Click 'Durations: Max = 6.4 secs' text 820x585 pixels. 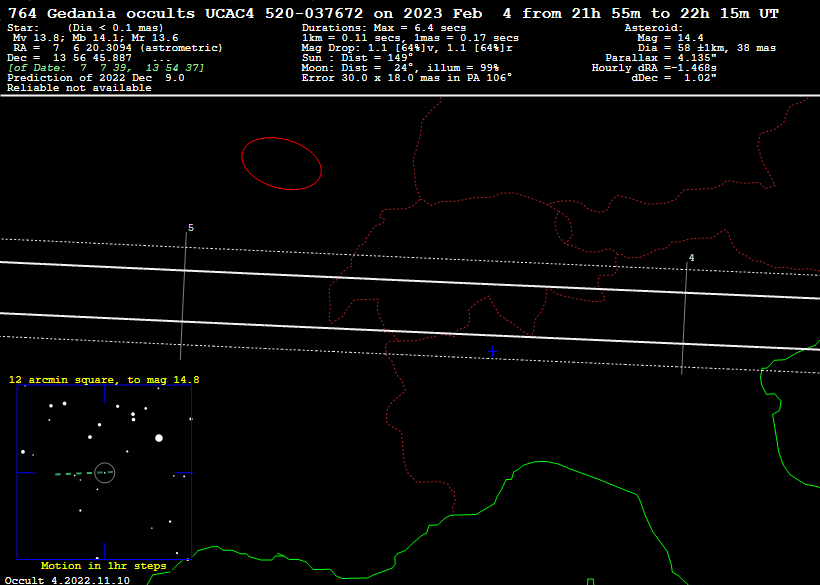384,28
